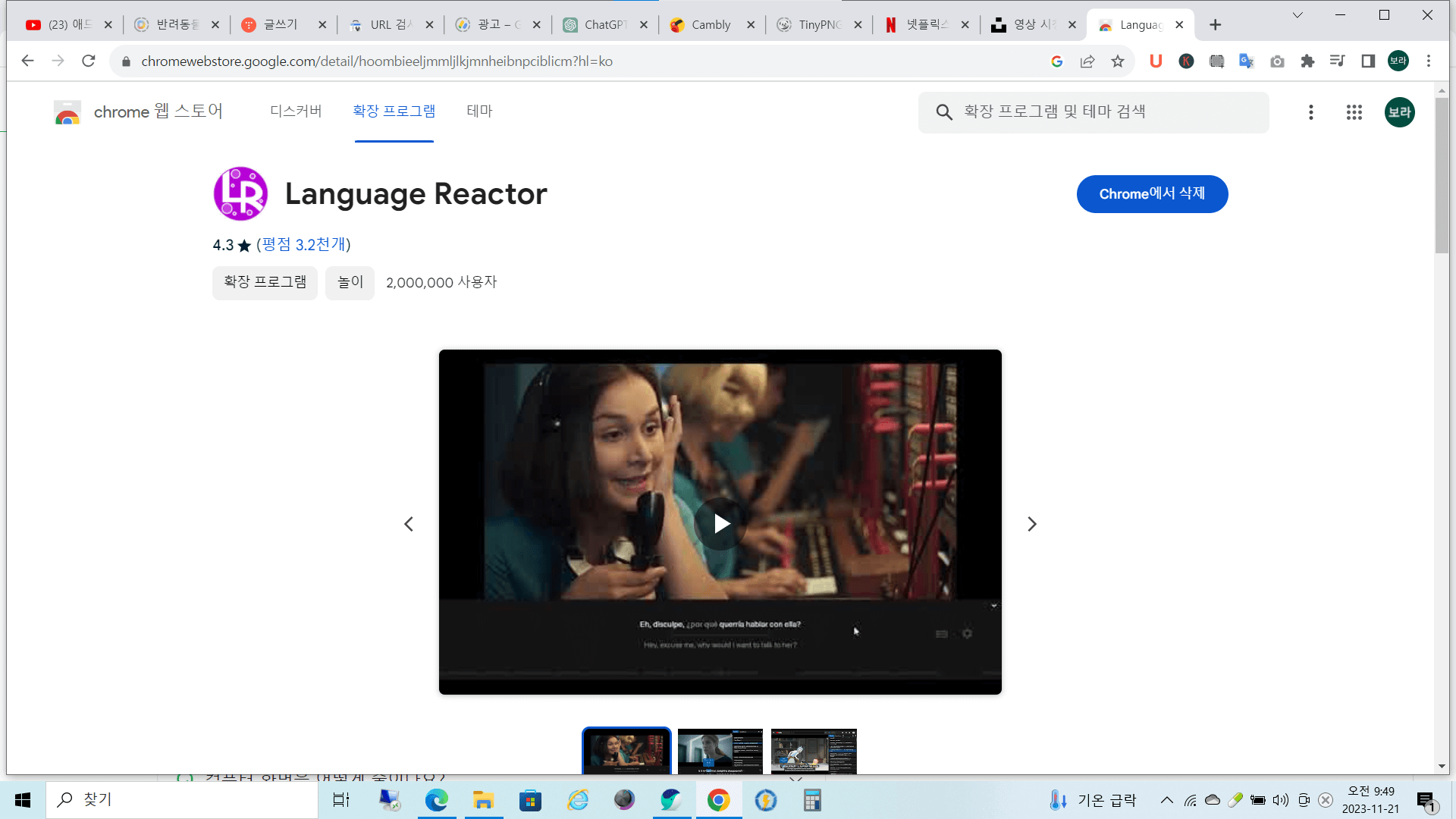
Task: Open Microsoft Store from the taskbar
Action: coord(530,800)
